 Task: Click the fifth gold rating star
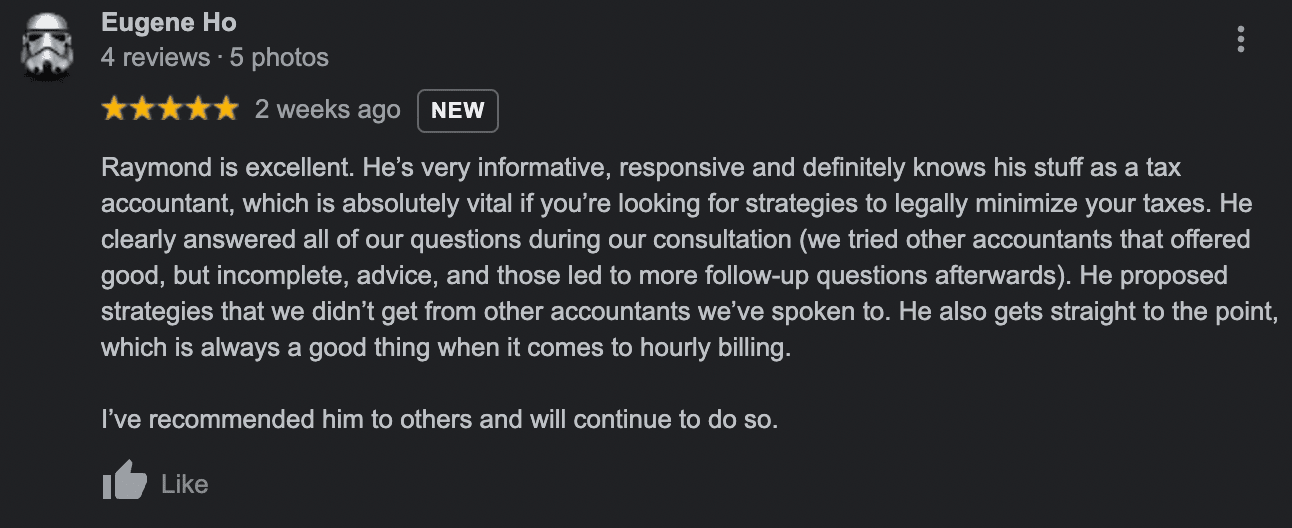coord(226,109)
